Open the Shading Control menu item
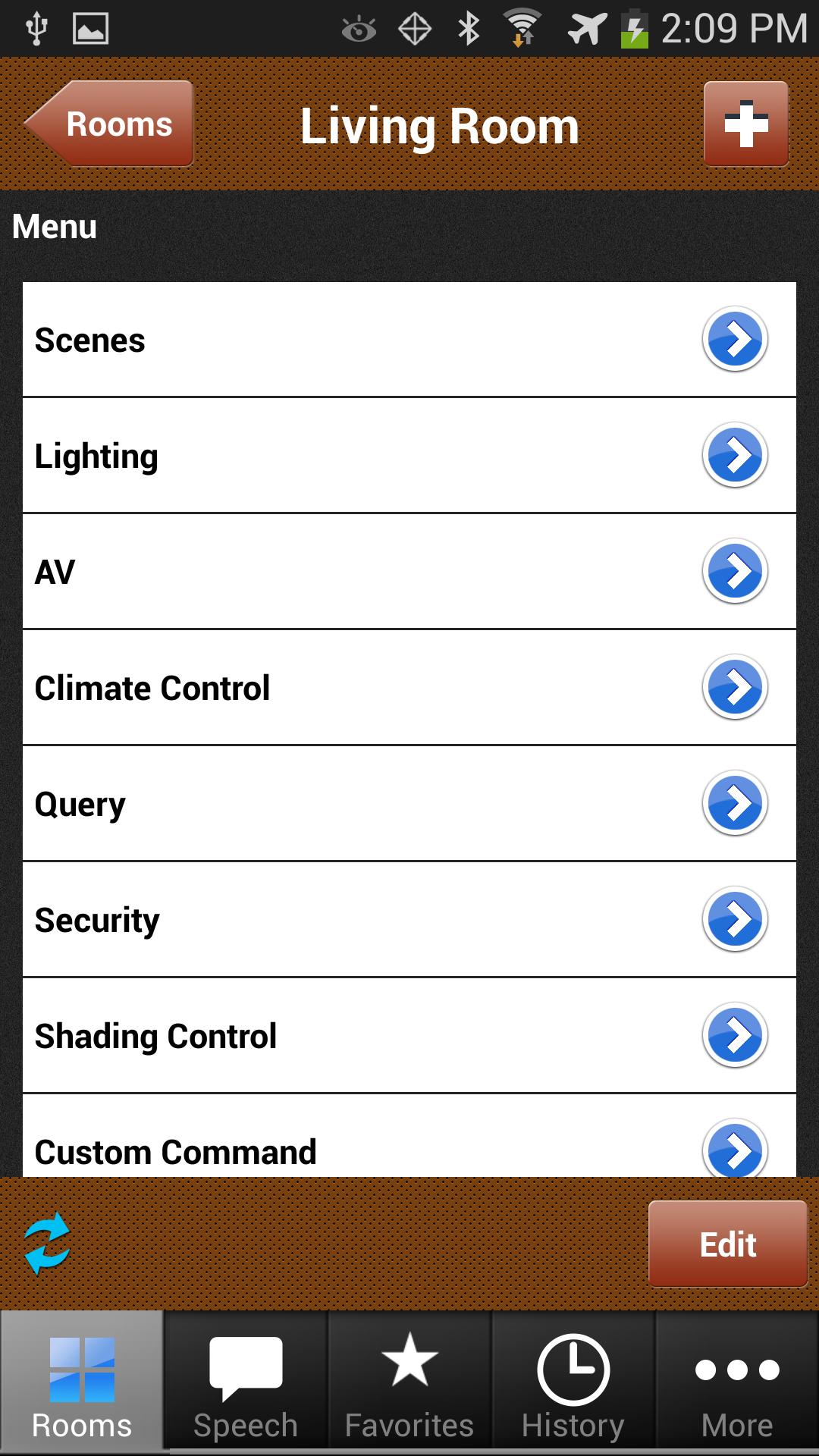 tap(156, 1036)
